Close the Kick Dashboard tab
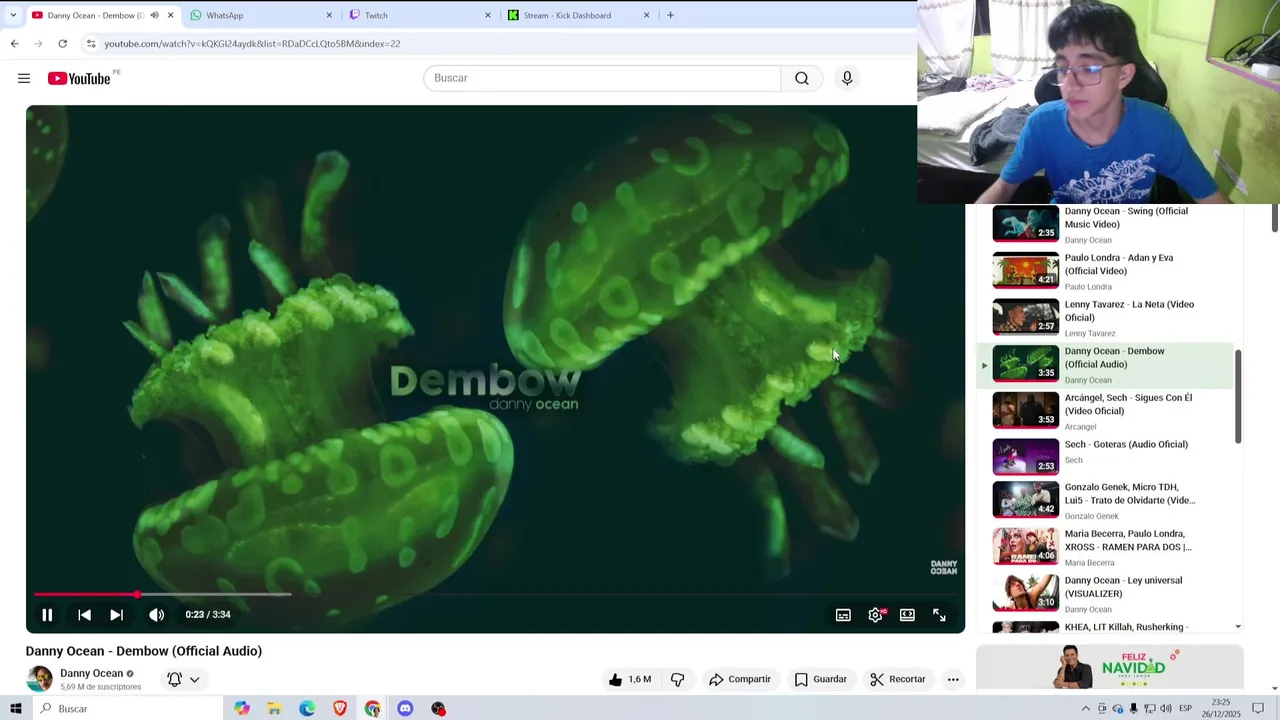Viewport: 1280px width, 720px height. point(646,15)
